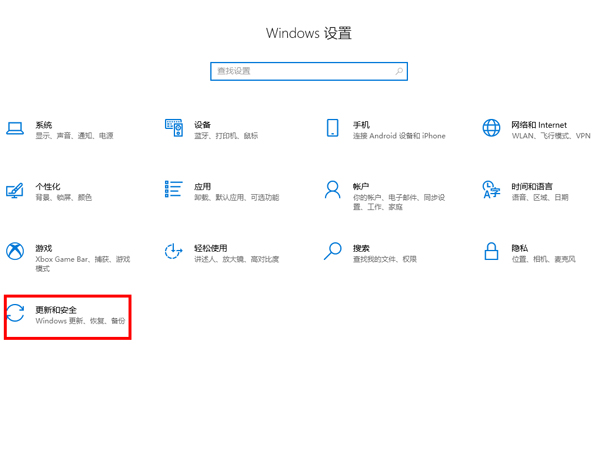This screenshot has width=600, height=450.
Task: Open the 轻松使用 heading
Action: [211, 248]
